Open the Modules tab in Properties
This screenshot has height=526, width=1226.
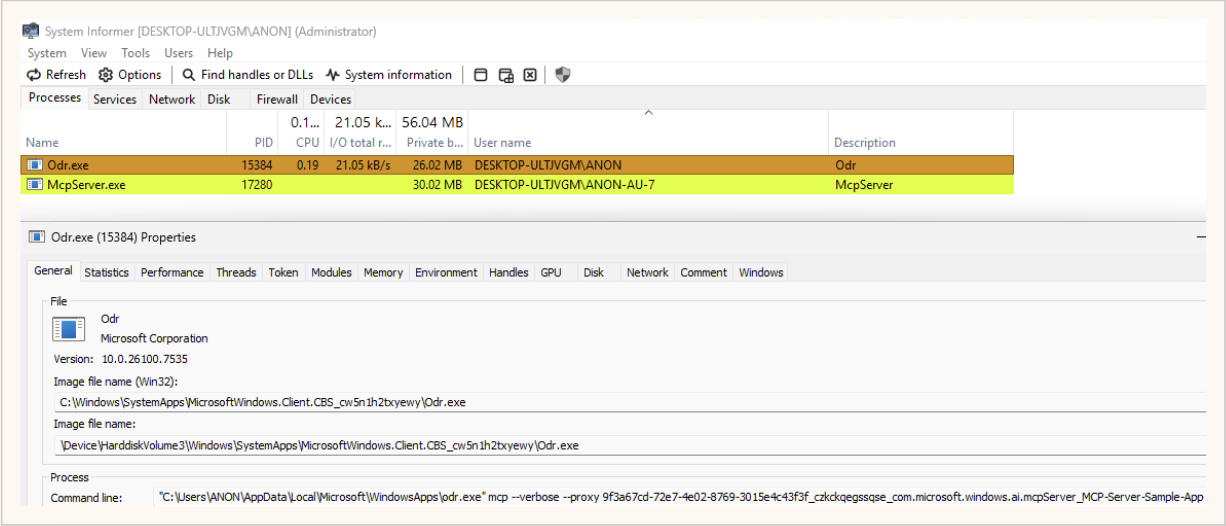pyautogui.click(x=331, y=272)
